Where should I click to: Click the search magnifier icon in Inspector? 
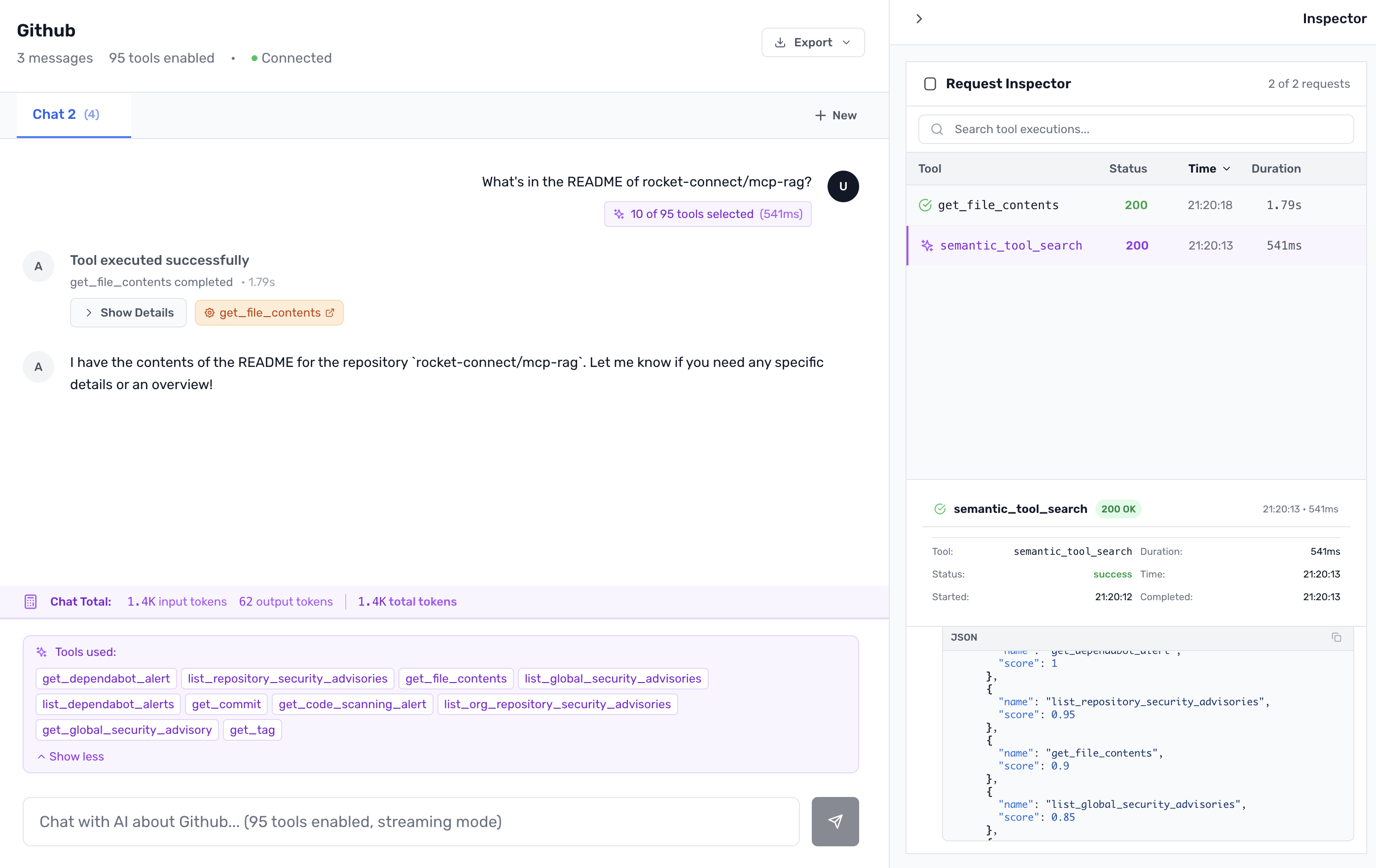click(937, 129)
